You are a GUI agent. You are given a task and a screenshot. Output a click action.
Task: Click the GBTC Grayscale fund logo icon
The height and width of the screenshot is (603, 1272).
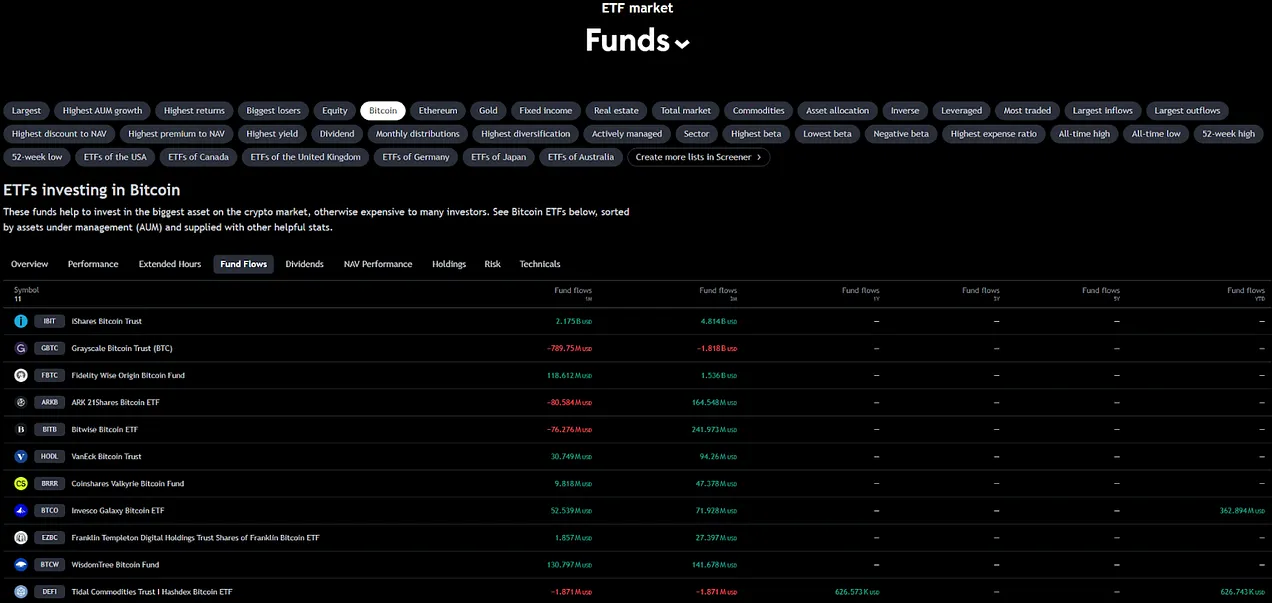click(21, 348)
